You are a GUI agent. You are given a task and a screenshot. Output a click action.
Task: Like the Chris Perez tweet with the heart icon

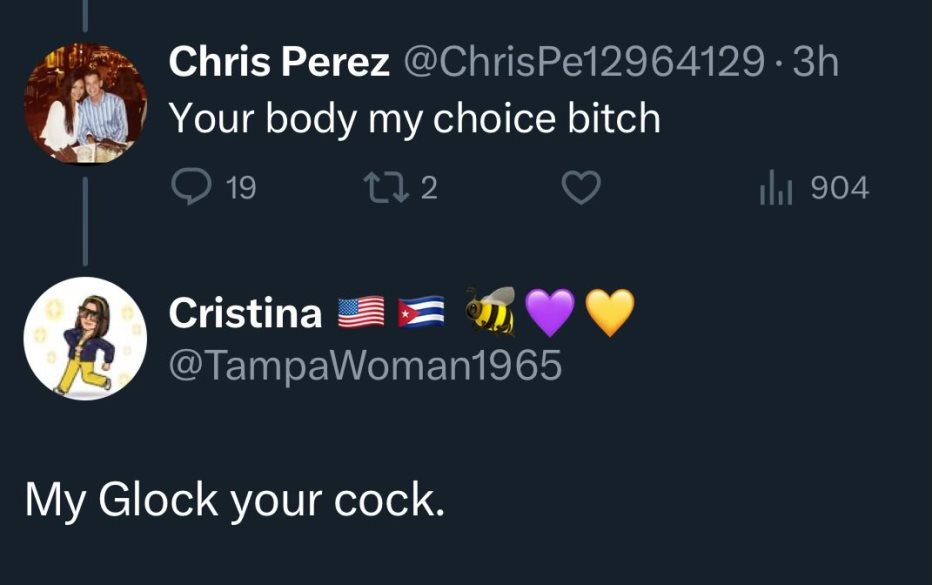click(x=581, y=187)
